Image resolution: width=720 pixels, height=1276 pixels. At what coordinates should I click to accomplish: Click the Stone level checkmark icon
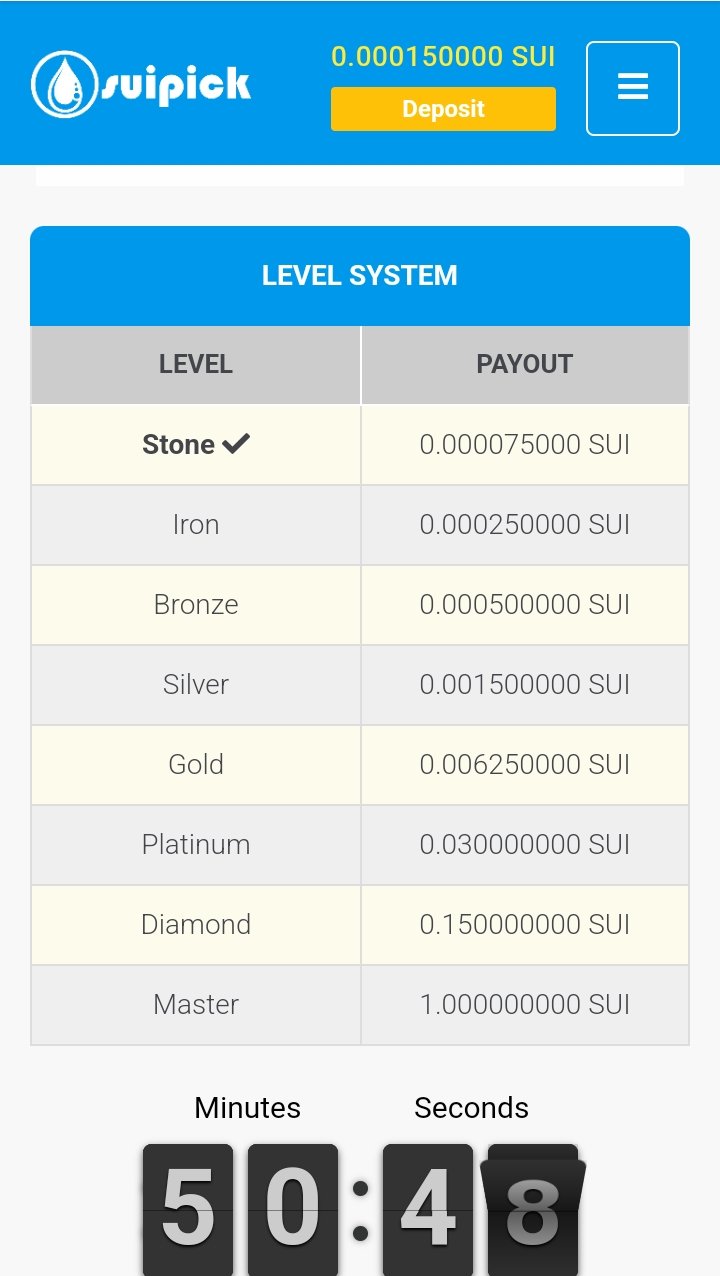[236, 444]
